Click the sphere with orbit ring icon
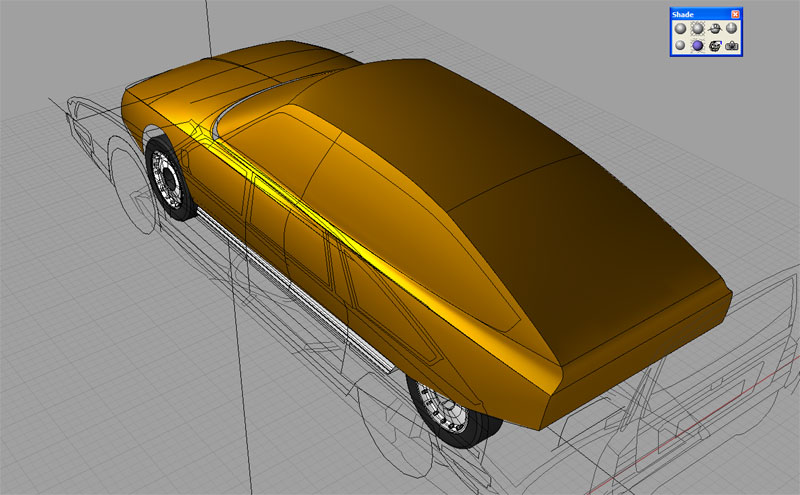800x495 pixels. click(715, 29)
